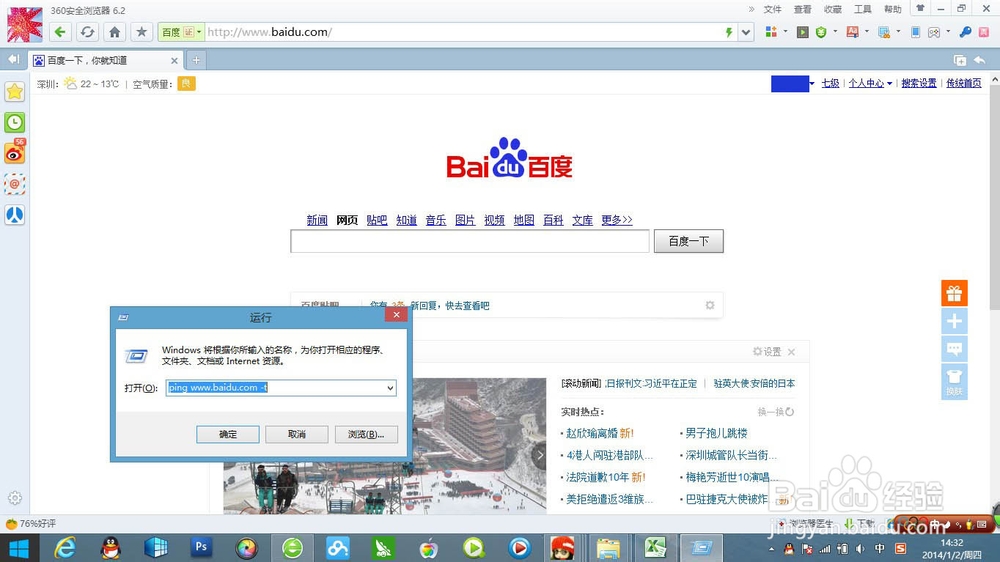Open the 收藏 menu
Viewport: 1000px width, 562px height.
click(832, 9)
